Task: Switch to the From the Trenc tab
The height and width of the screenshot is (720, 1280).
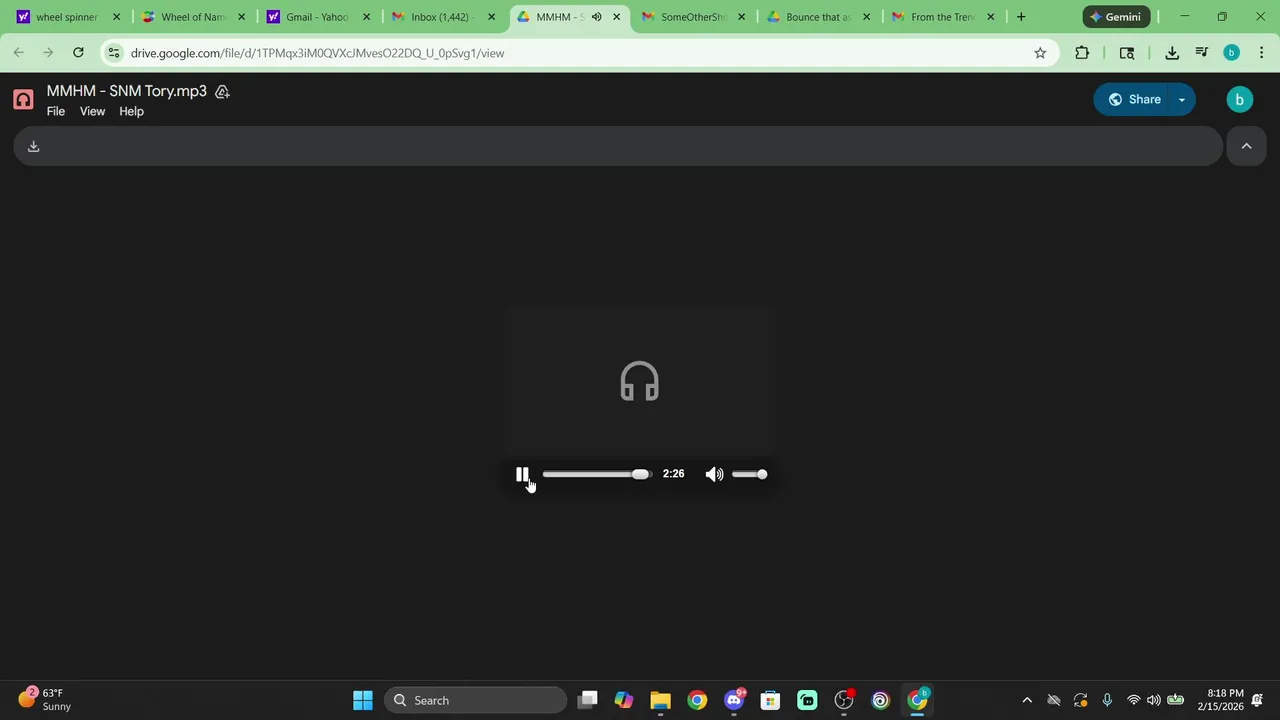Action: pyautogui.click(x=942, y=17)
